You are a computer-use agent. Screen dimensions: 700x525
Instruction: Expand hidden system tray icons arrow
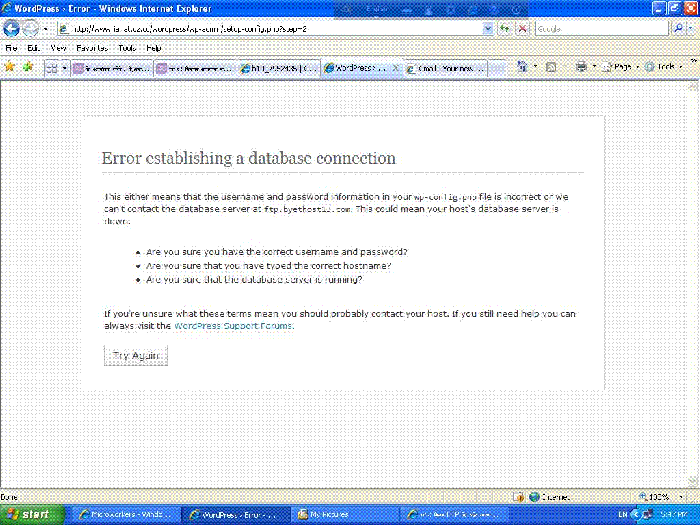[635, 515]
